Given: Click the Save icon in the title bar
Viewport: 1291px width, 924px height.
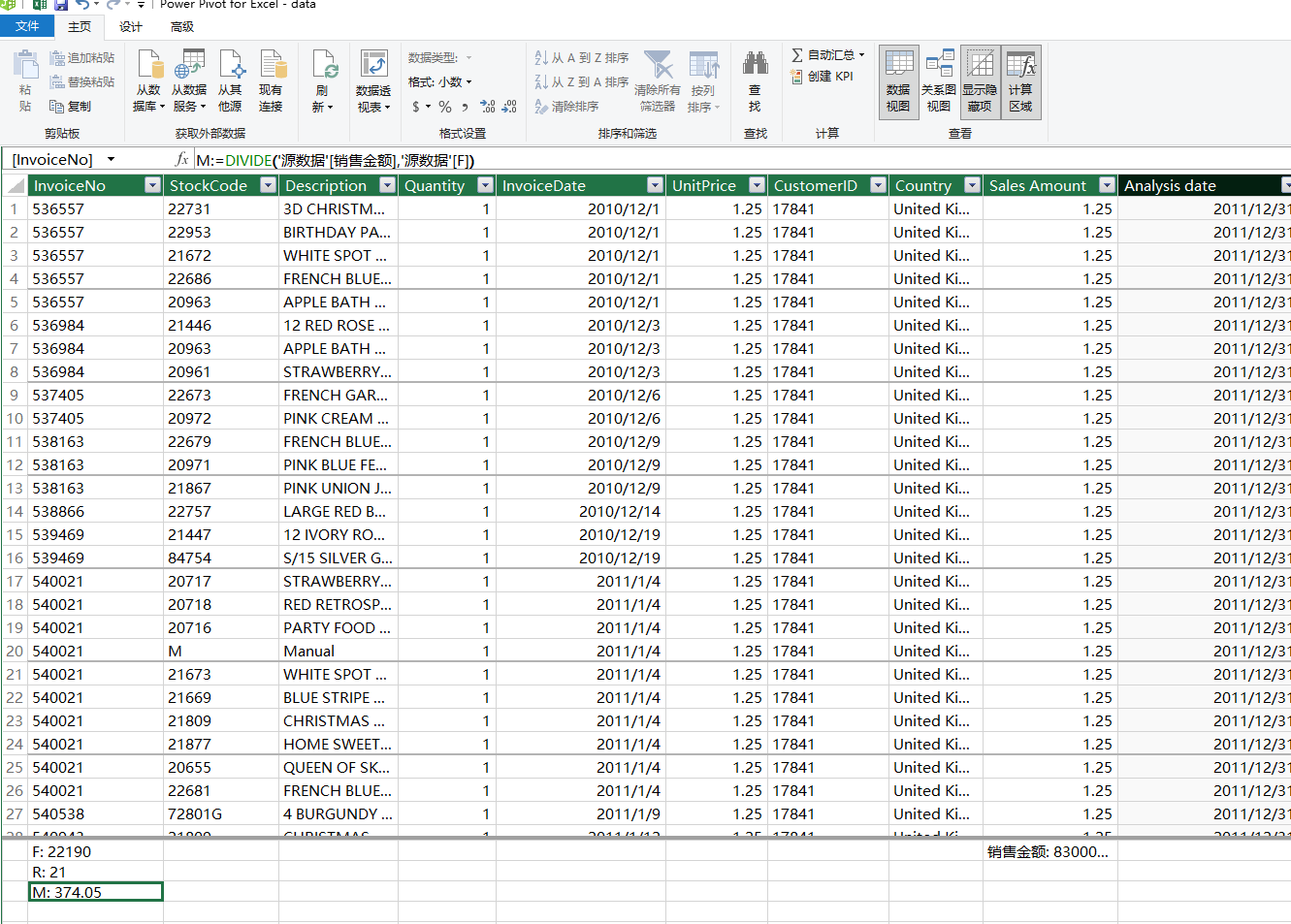Looking at the screenshot, I should click(60, 5).
